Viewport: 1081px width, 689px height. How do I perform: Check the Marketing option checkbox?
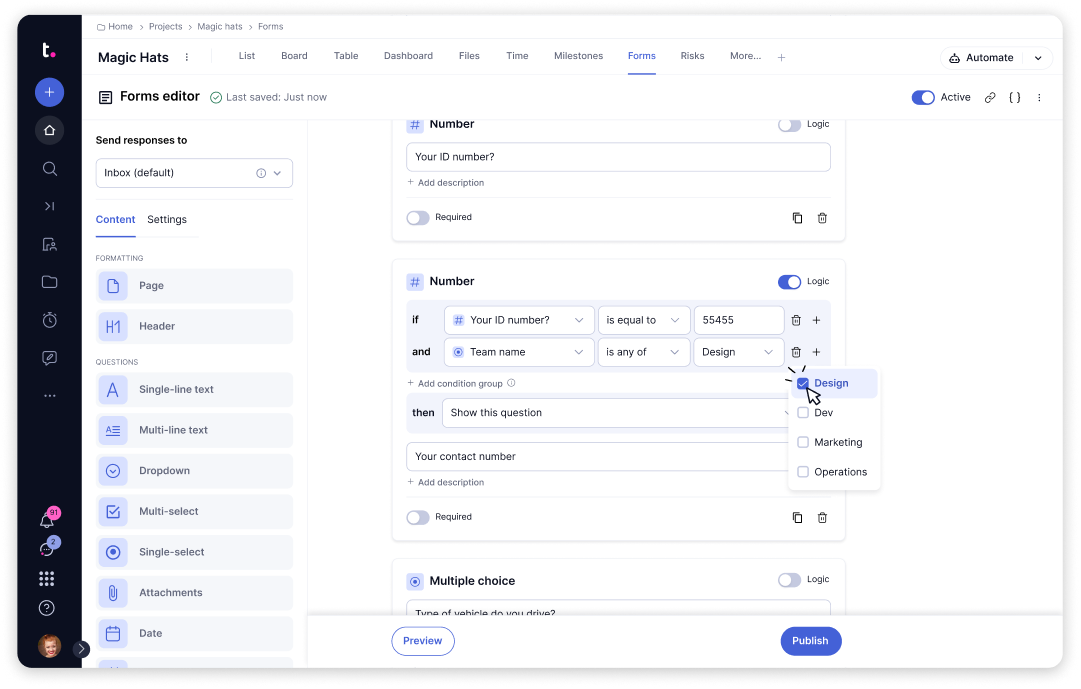(803, 442)
